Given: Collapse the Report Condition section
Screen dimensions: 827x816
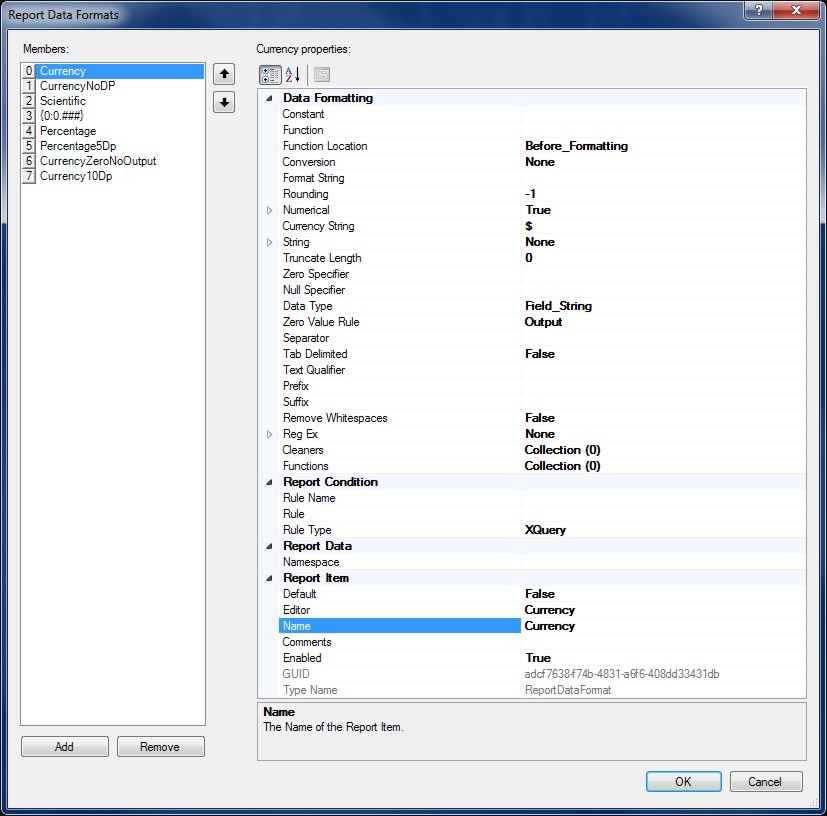Looking at the screenshot, I should pyautogui.click(x=268, y=482).
